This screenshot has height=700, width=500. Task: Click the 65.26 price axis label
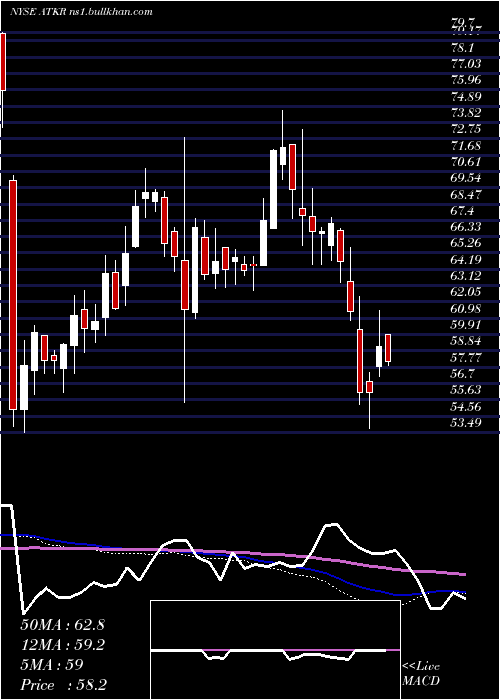(x=467, y=243)
